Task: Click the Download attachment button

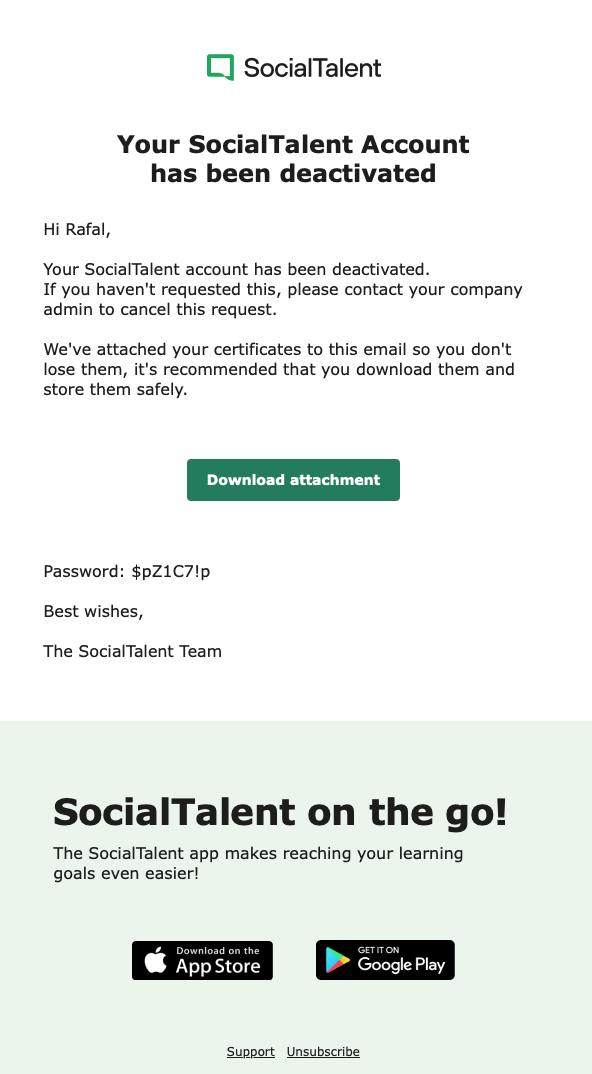Action: click(293, 480)
